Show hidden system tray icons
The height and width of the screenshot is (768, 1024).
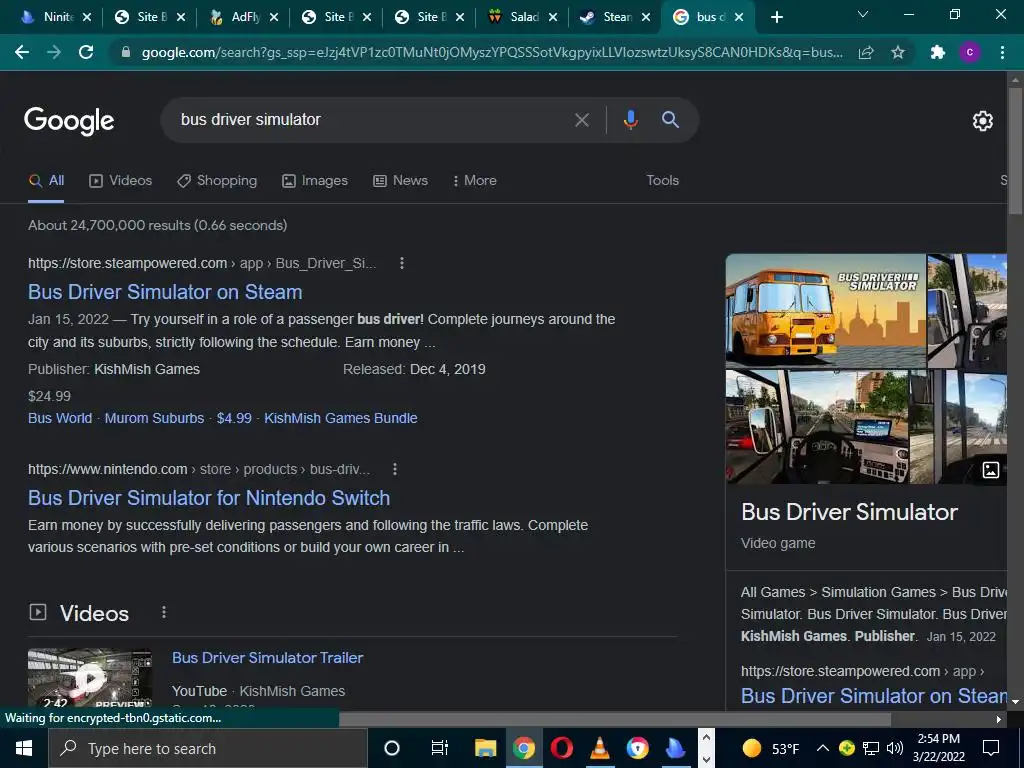click(823, 748)
